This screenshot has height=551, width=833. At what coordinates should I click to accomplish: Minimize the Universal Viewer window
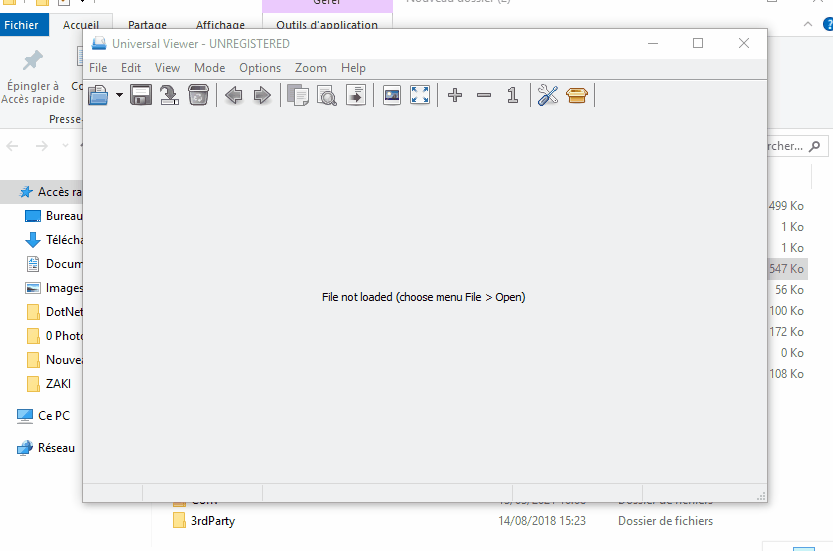pyautogui.click(x=653, y=44)
